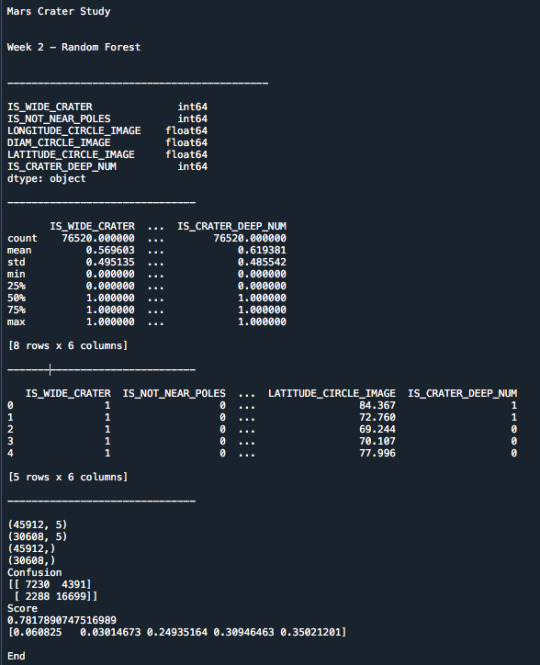Image resolution: width=540 pixels, height=665 pixels.
Task: Select feature importance 0.35021201
Action: [311, 632]
